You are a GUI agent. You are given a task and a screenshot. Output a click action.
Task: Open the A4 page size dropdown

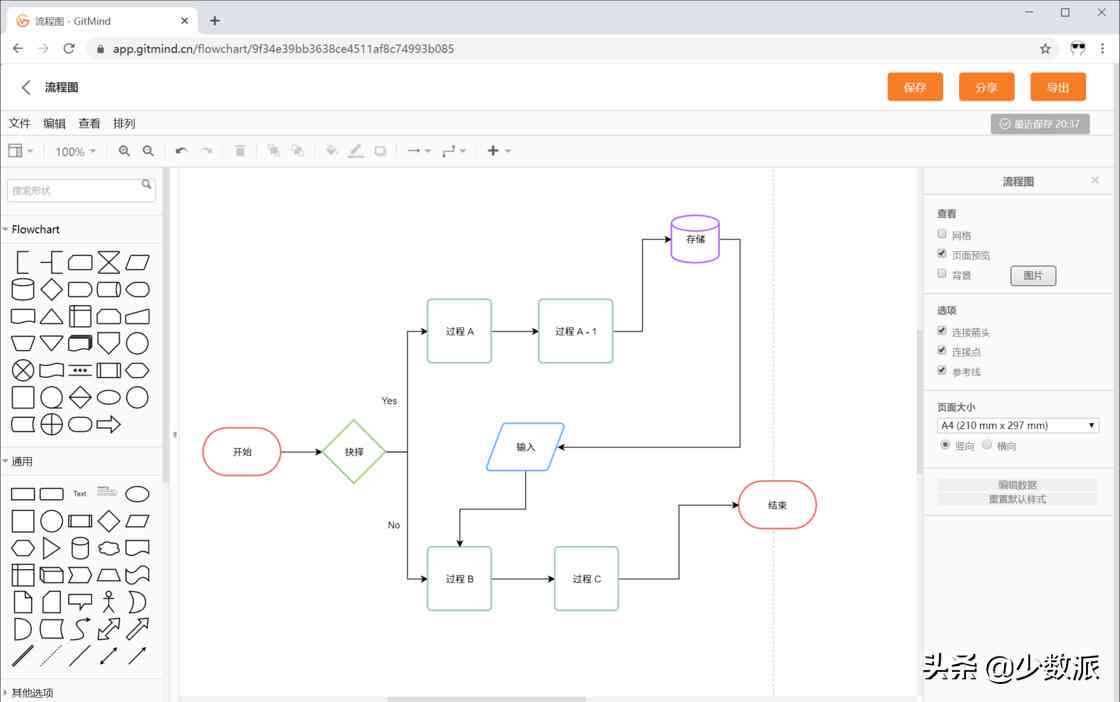1018,426
